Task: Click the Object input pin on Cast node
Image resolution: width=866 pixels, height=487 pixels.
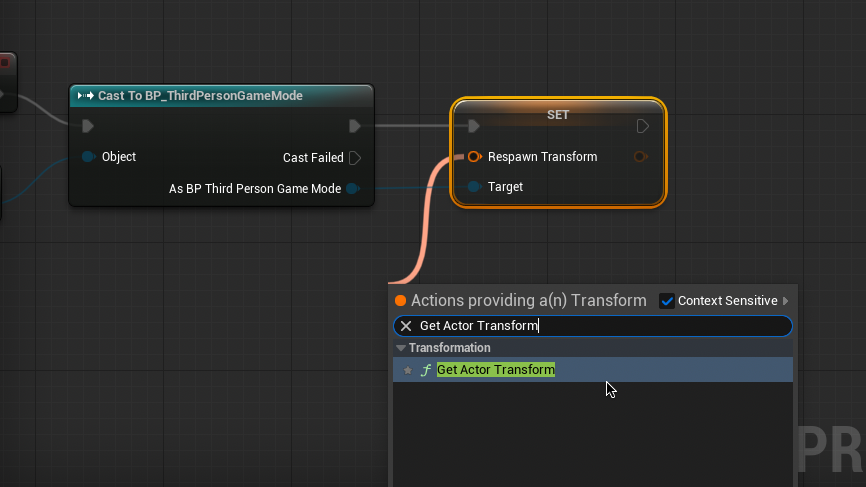Action: [x=89, y=157]
